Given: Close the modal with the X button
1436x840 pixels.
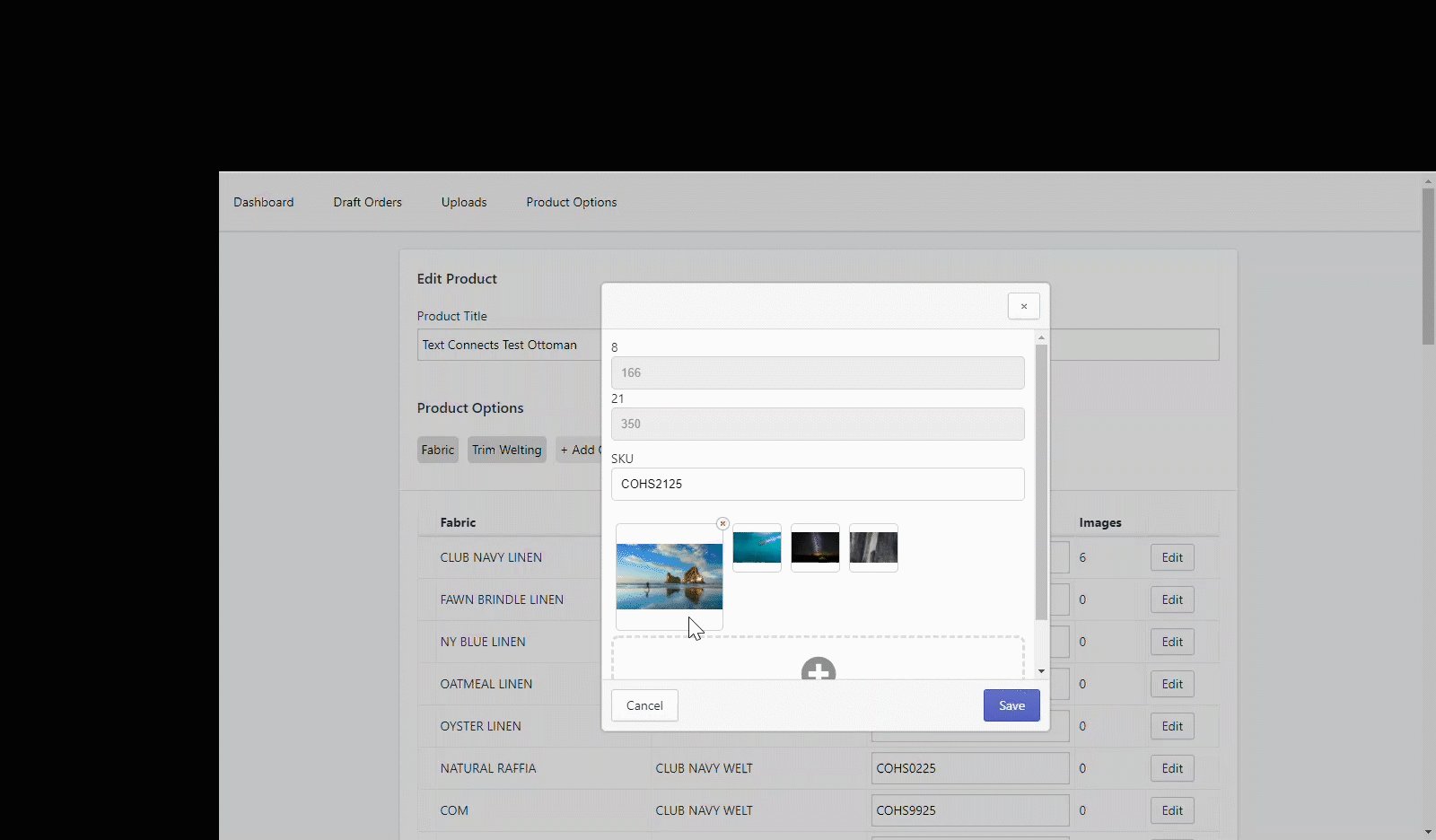Looking at the screenshot, I should (x=1023, y=306).
